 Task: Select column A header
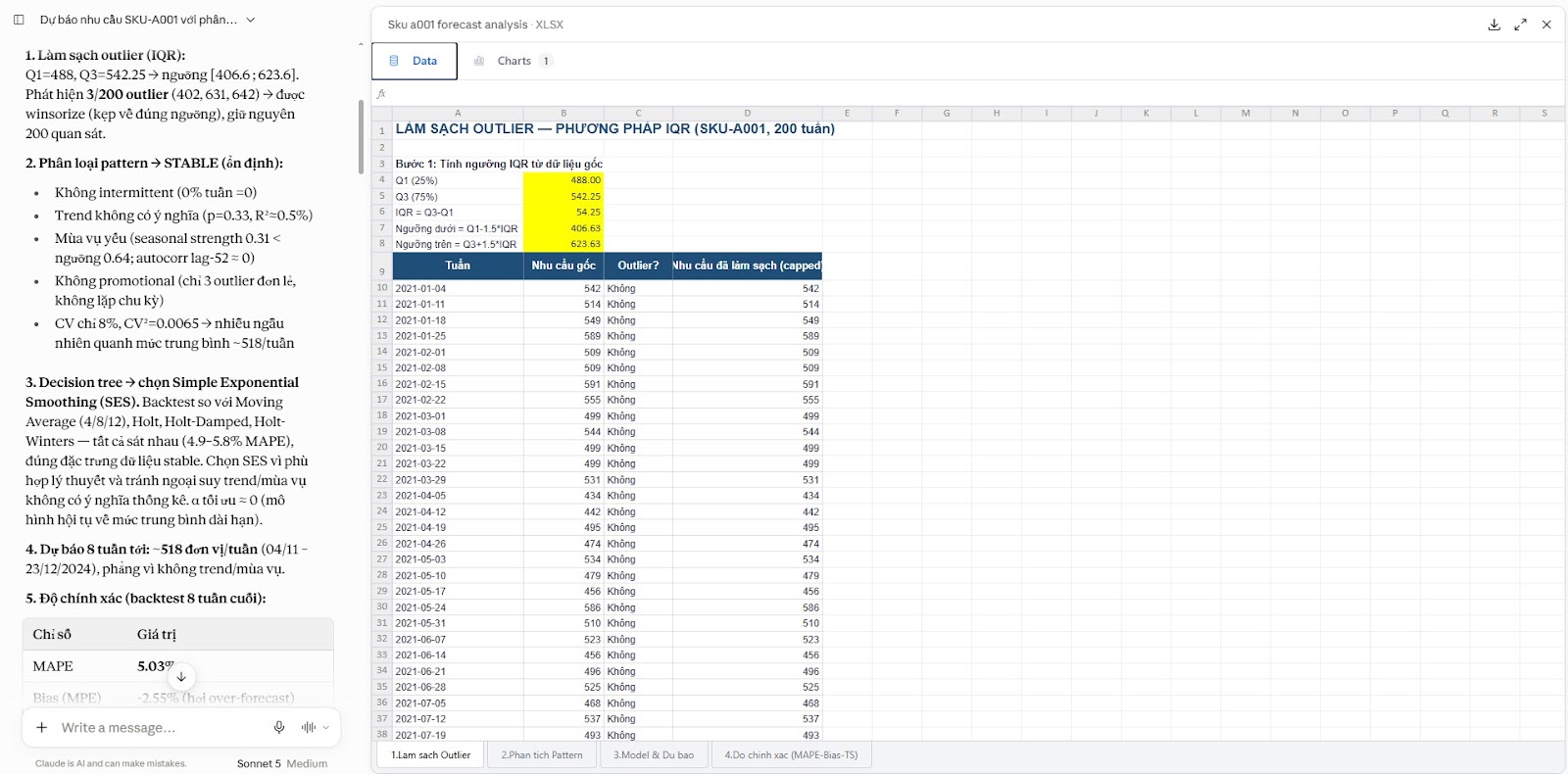pos(458,114)
